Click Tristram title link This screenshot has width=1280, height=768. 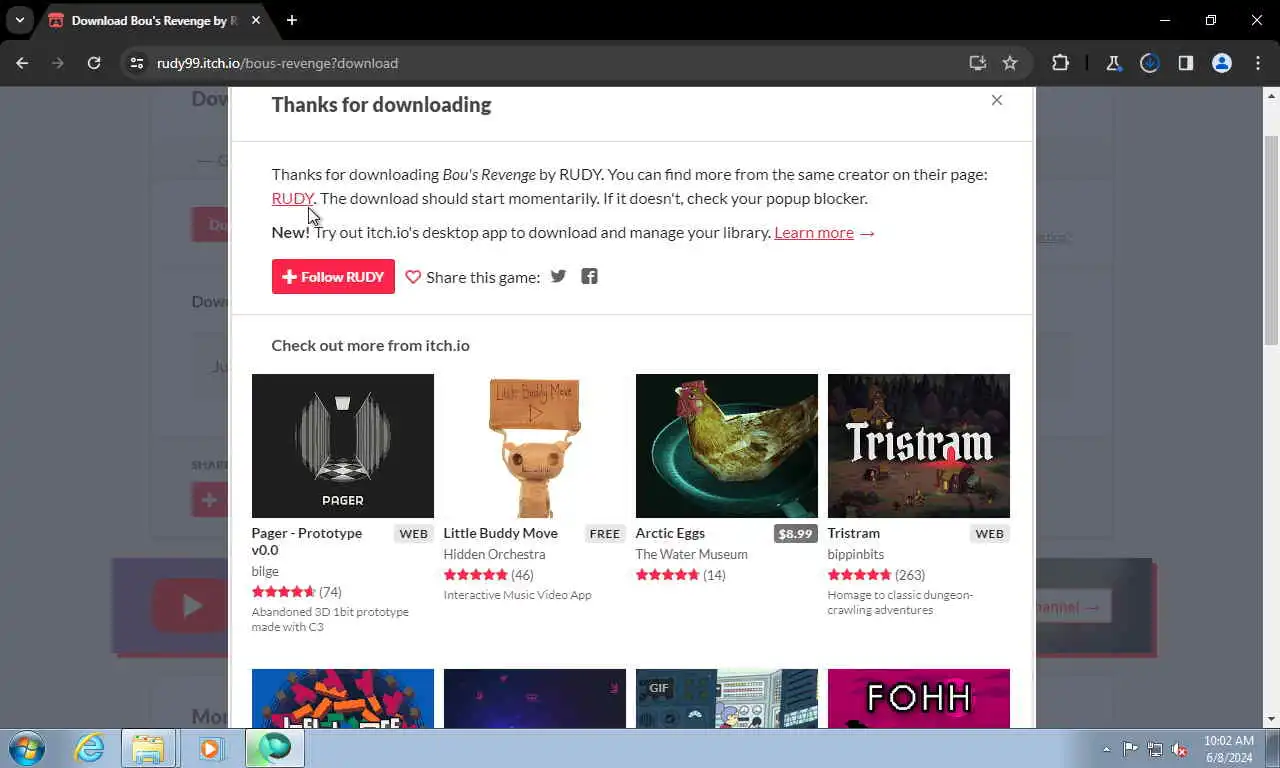tap(853, 533)
